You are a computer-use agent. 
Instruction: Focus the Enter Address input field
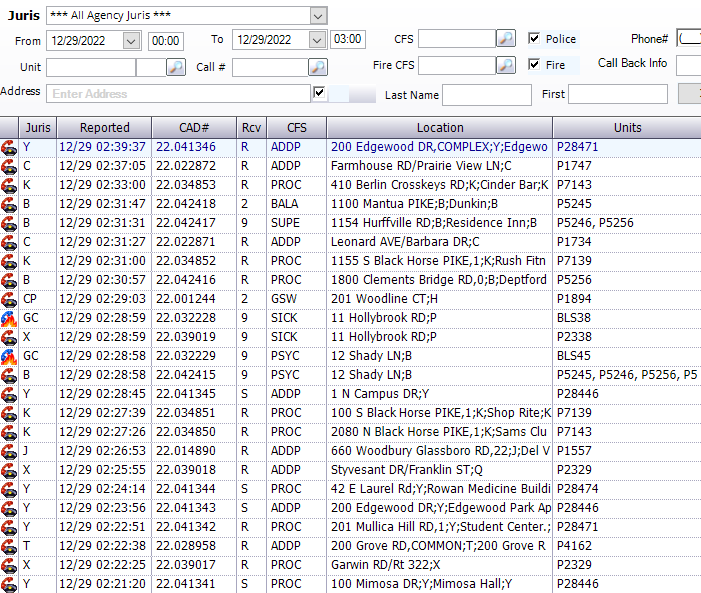tap(178, 94)
